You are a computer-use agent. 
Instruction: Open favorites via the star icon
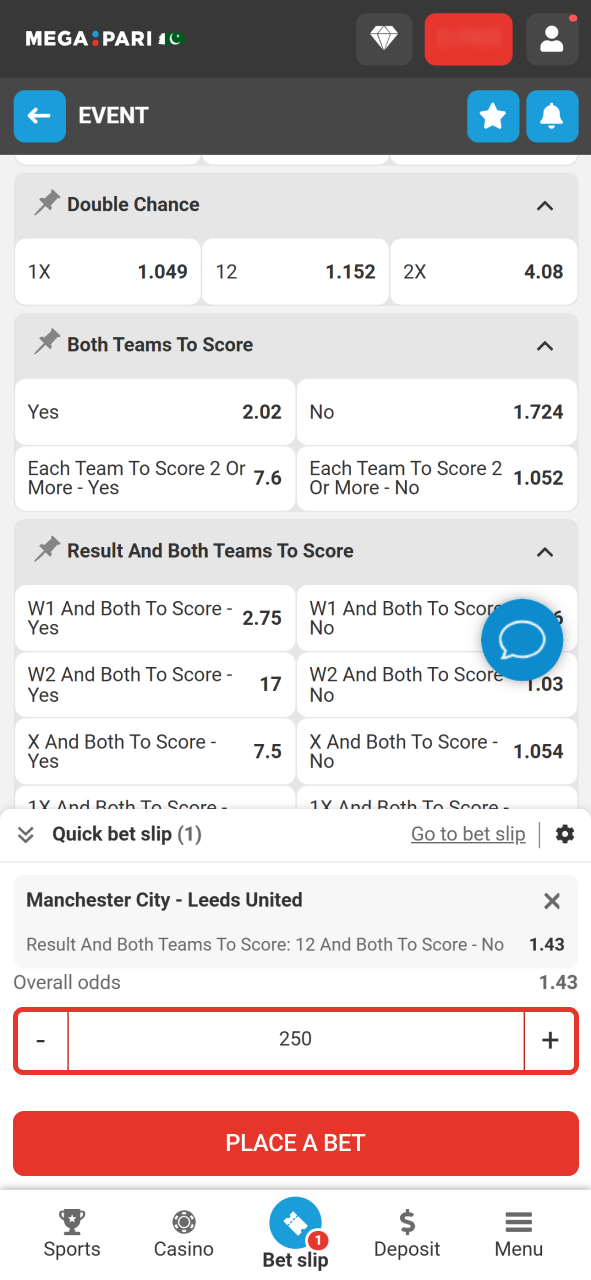pos(492,116)
